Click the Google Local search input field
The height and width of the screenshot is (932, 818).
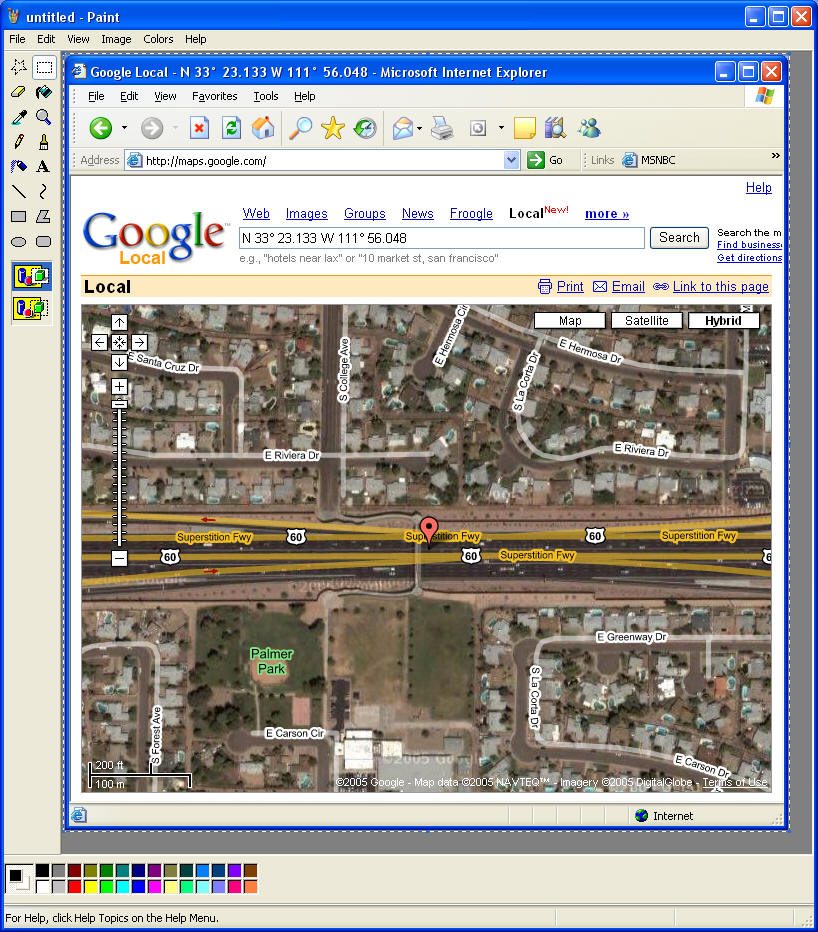pos(442,238)
